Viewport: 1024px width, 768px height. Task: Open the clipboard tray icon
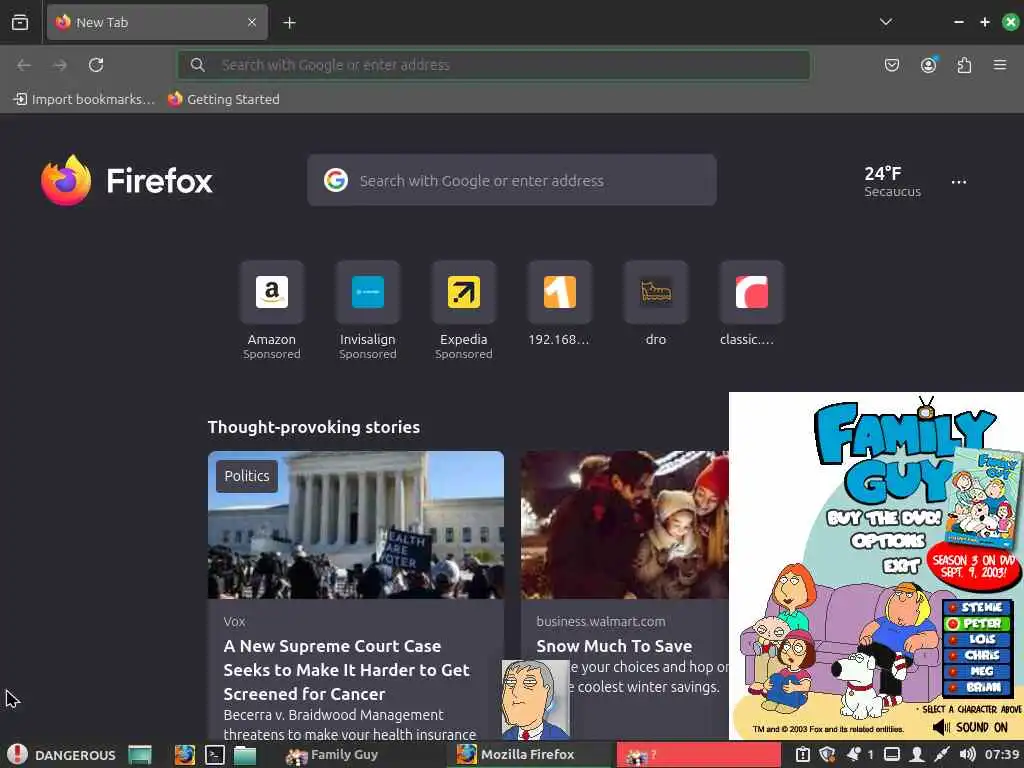[803, 755]
